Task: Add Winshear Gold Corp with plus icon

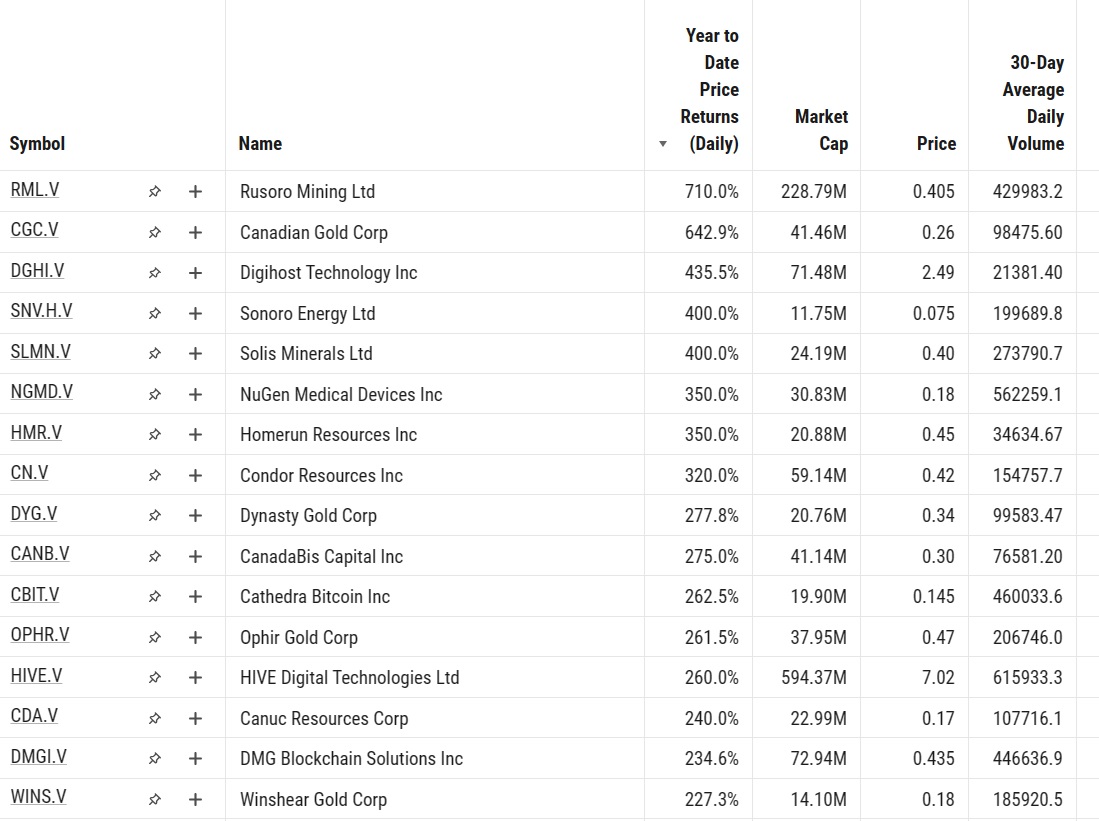Action: pyautogui.click(x=196, y=799)
